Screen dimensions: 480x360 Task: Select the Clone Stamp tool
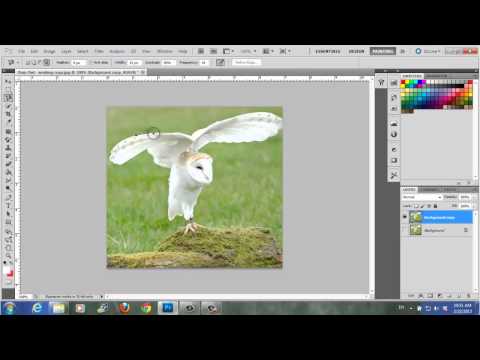8,148
